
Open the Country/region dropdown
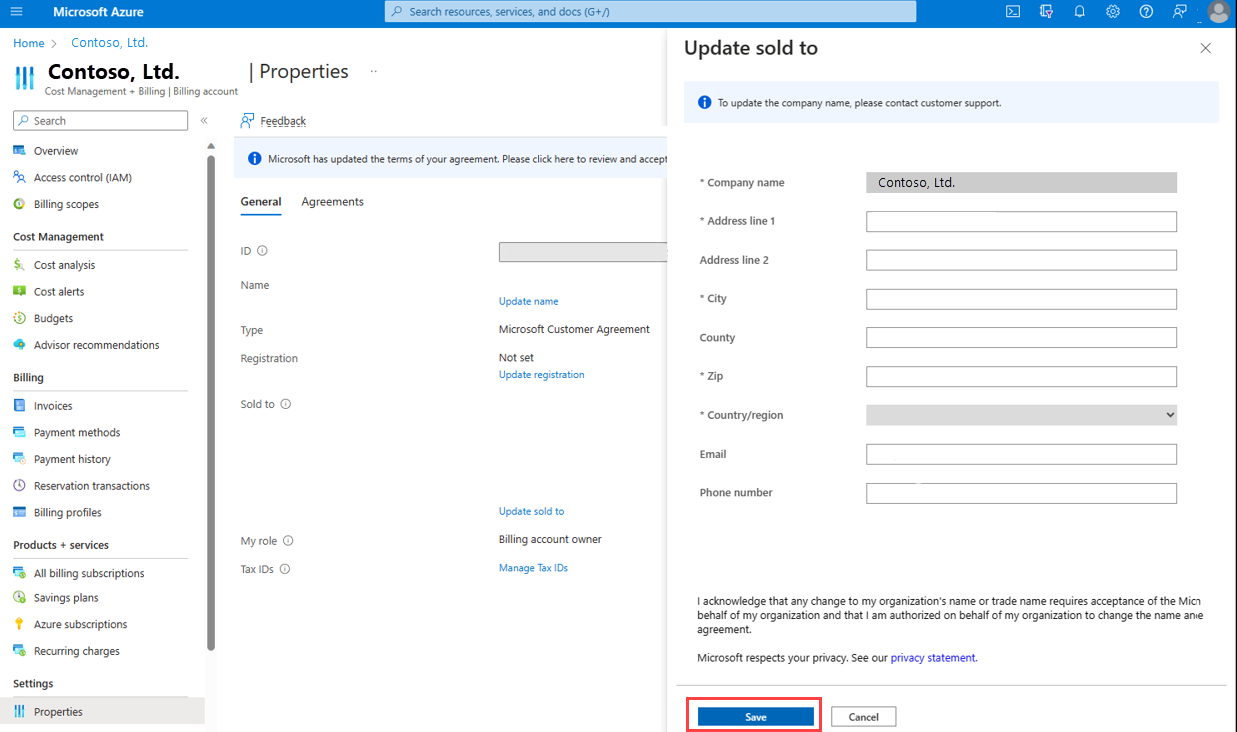(x=1021, y=415)
